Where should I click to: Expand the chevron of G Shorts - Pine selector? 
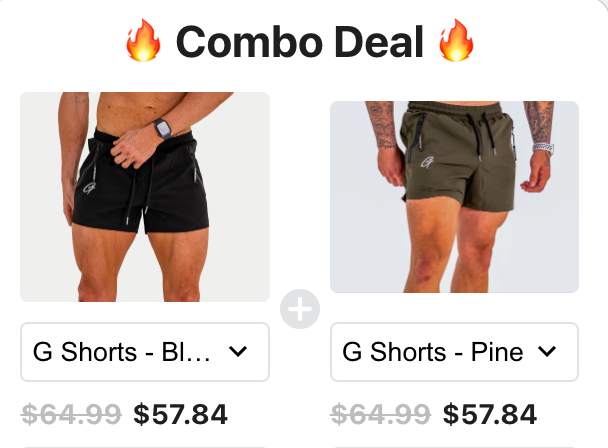tap(547, 351)
